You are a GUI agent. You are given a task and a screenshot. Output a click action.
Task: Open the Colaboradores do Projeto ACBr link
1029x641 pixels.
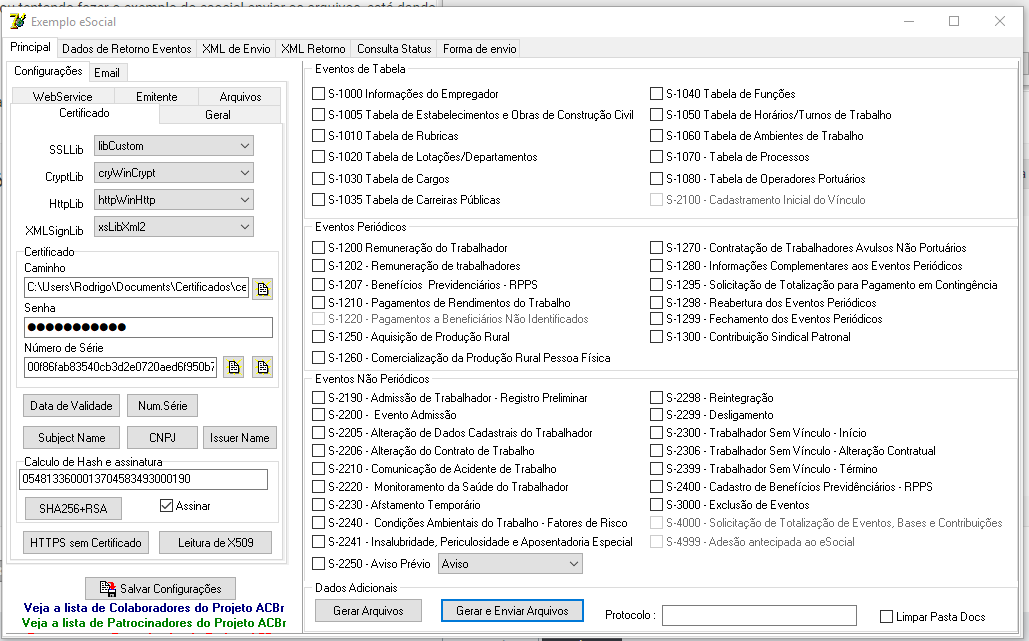point(154,608)
